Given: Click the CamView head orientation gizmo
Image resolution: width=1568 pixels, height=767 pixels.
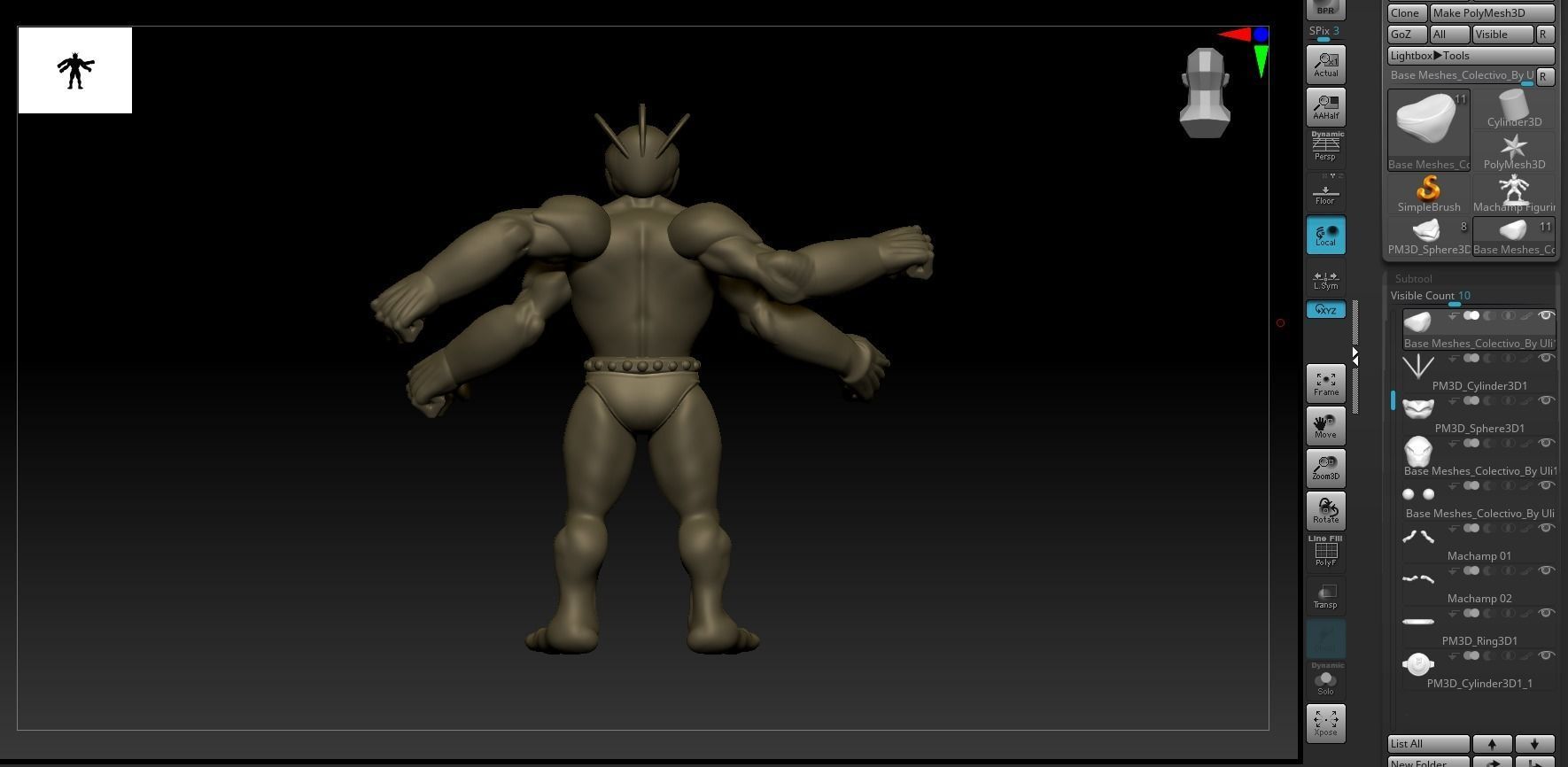Looking at the screenshot, I should 1205,93.
